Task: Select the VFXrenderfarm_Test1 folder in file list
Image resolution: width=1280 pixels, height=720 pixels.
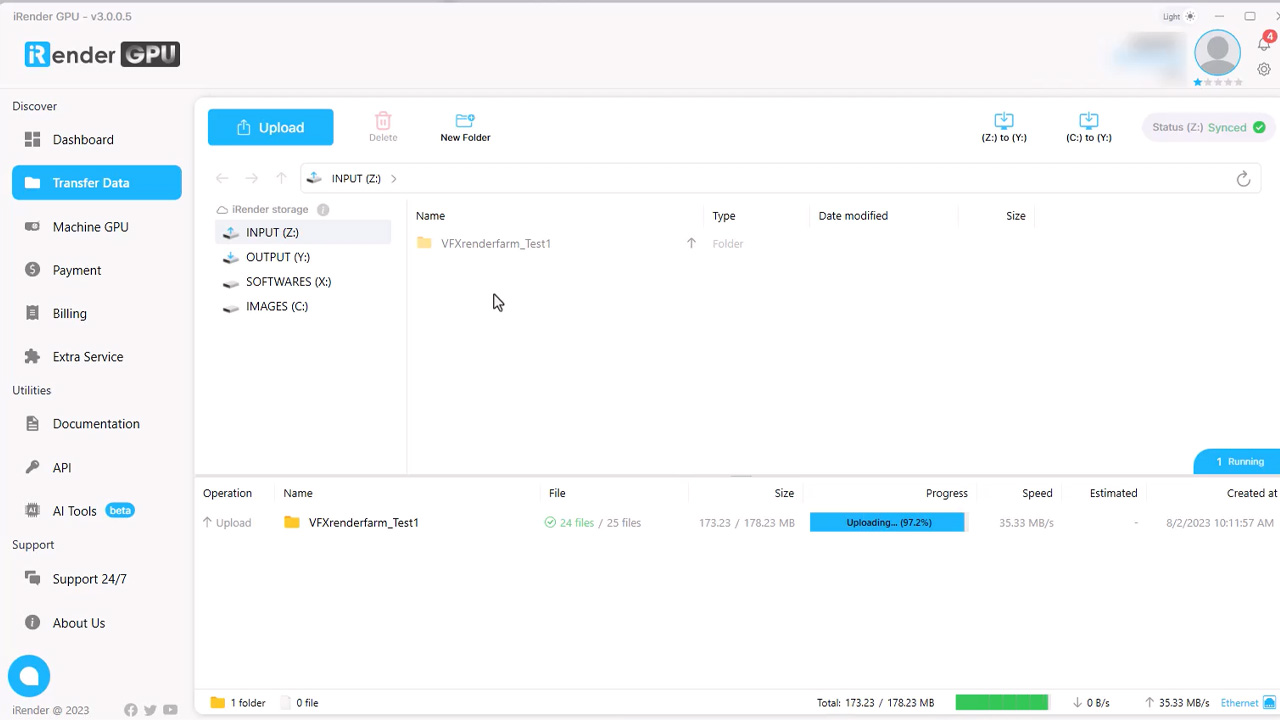Action: [x=495, y=244]
